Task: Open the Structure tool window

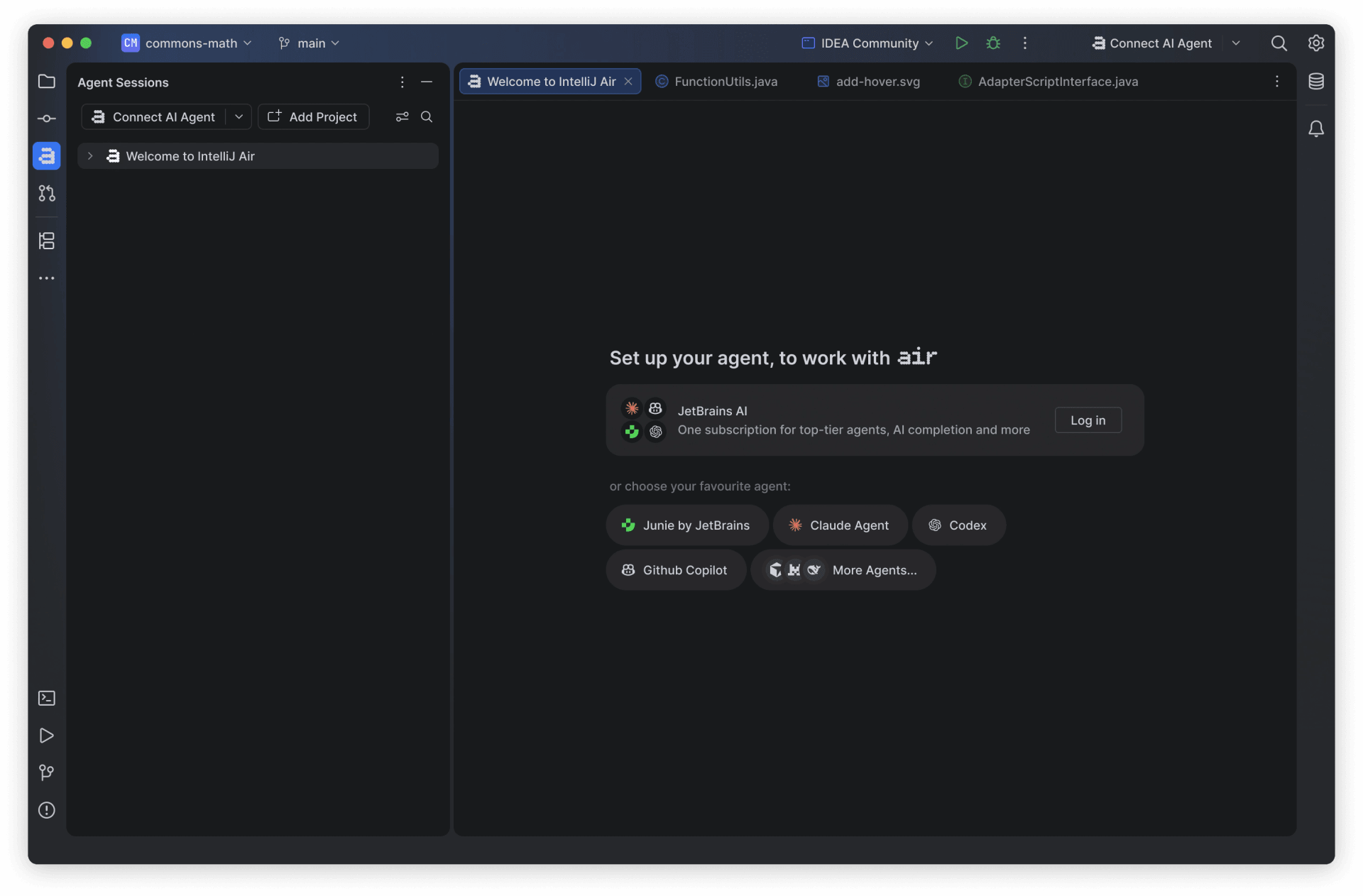Action: 46,241
